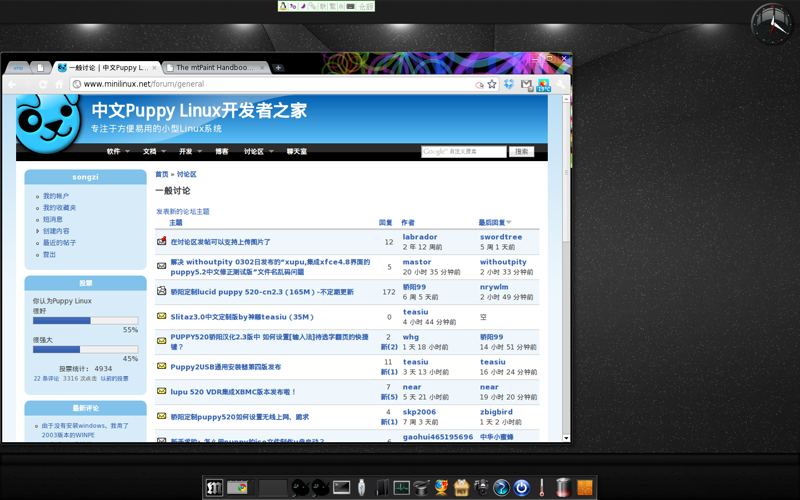Open 我的帐户 sidebar link

click(56, 196)
